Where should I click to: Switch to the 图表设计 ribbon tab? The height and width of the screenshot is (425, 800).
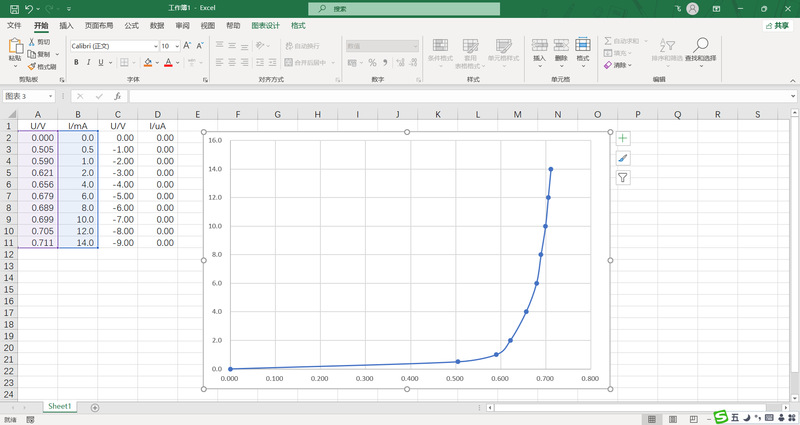click(265, 26)
